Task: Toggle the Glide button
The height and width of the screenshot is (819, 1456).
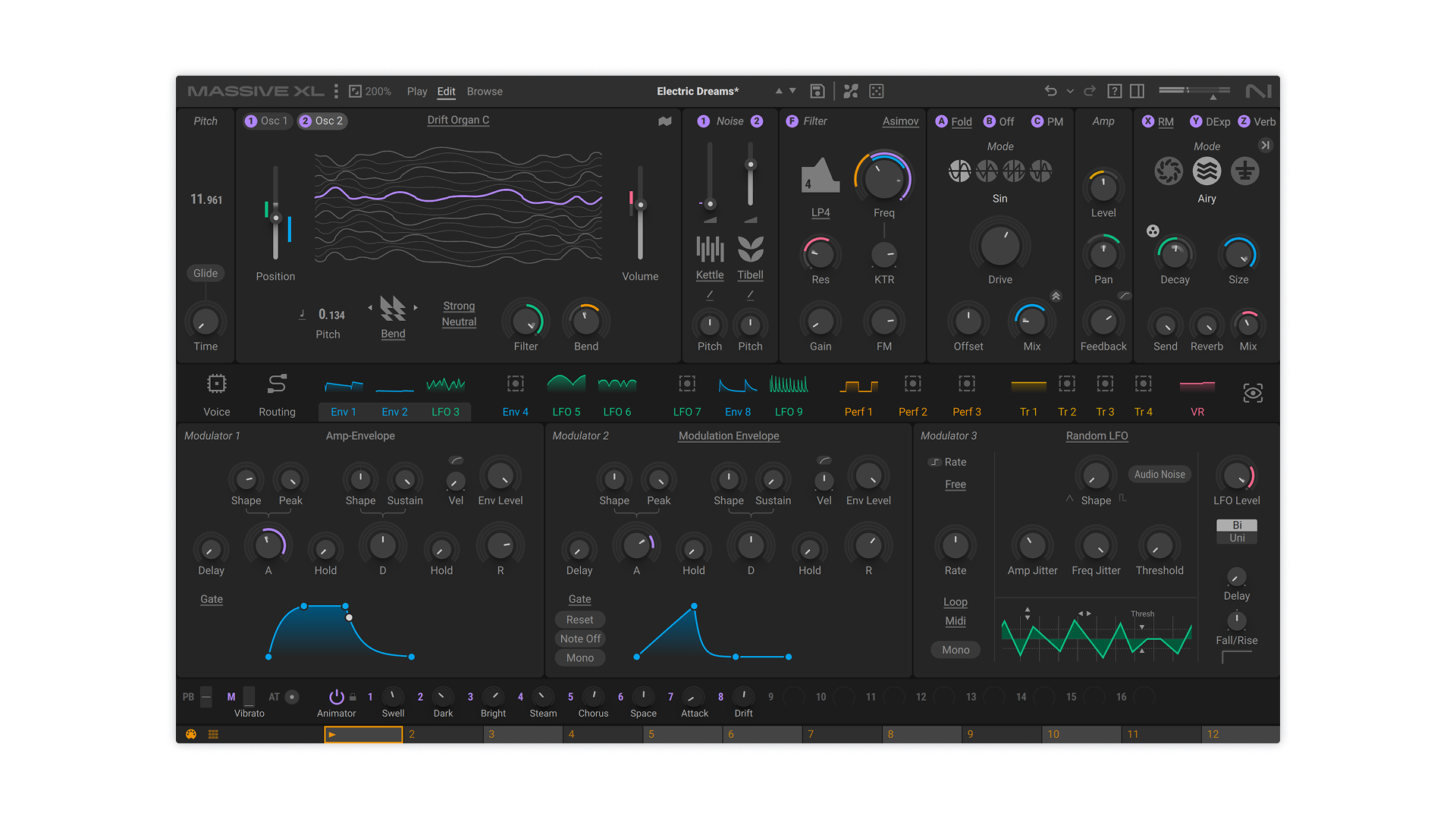Action: [206, 273]
